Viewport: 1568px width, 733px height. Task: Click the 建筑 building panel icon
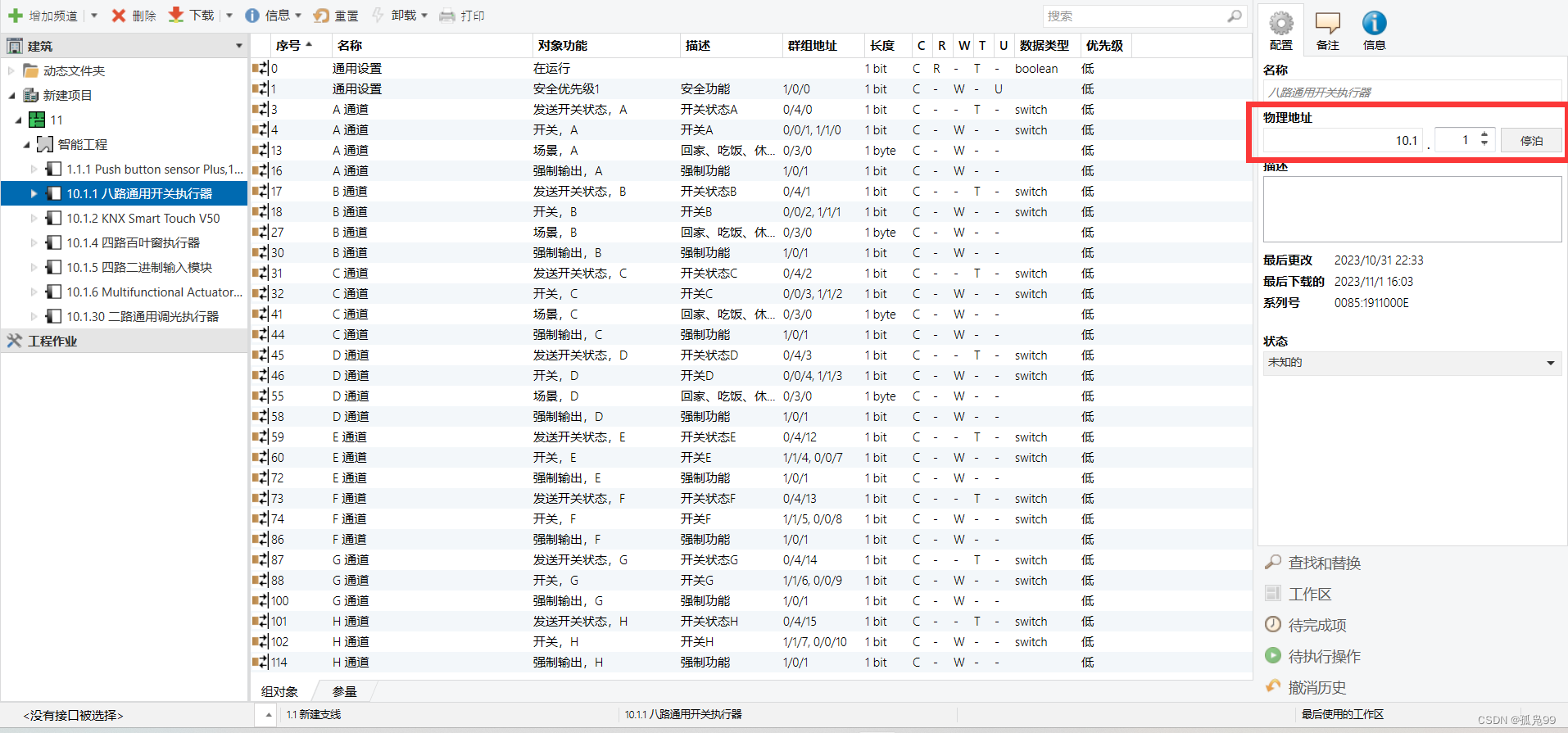15,46
